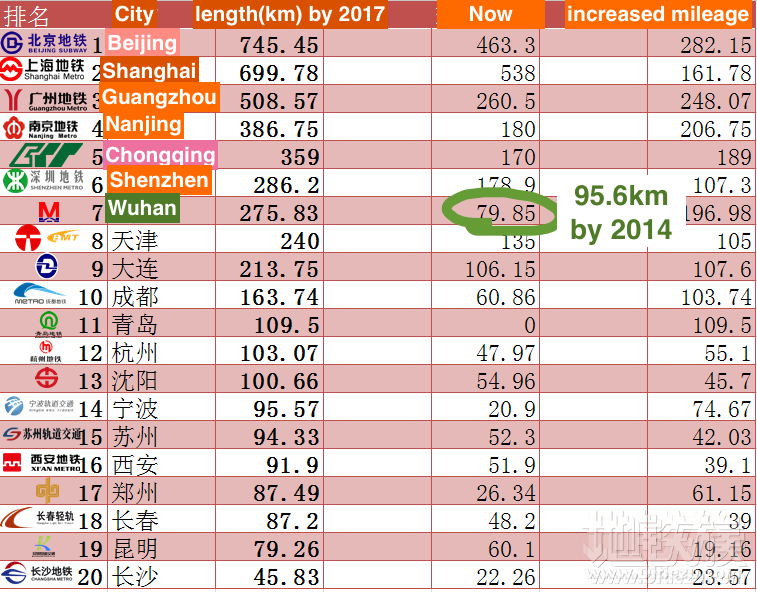Click the orange BMT logo in row 8
The image size is (757, 592).
click(x=63, y=236)
